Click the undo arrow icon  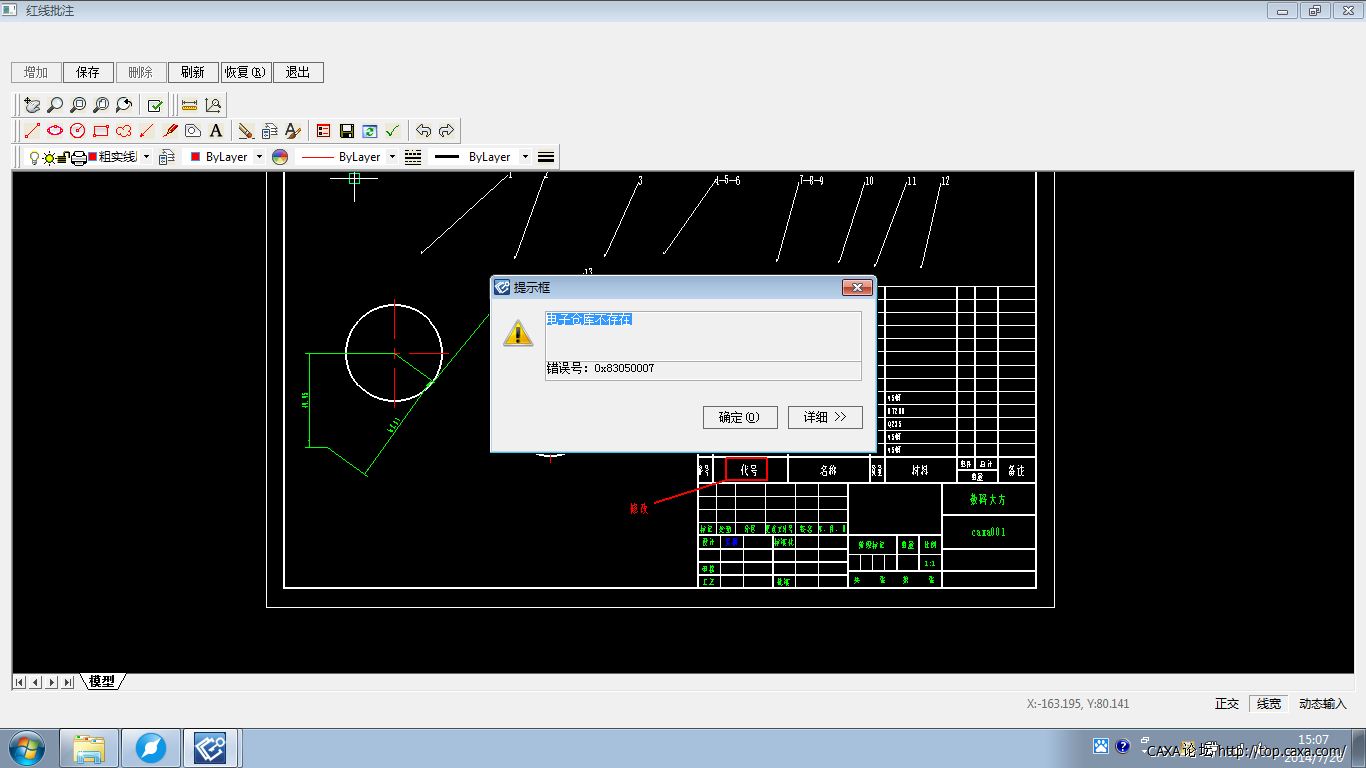click(424, 131)
